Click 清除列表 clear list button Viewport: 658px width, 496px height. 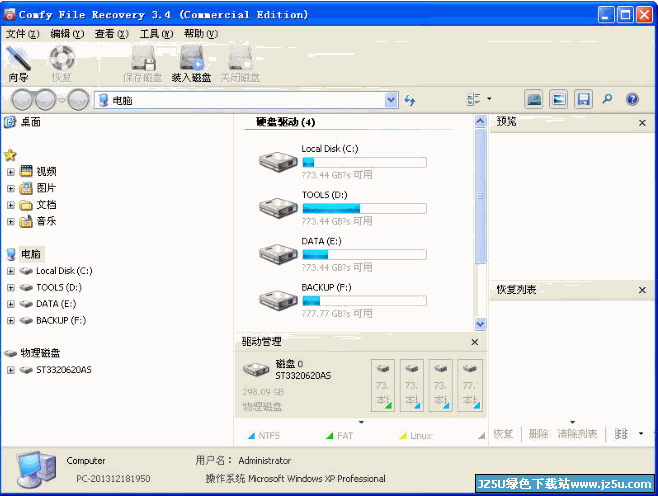(x=577, y=433)
